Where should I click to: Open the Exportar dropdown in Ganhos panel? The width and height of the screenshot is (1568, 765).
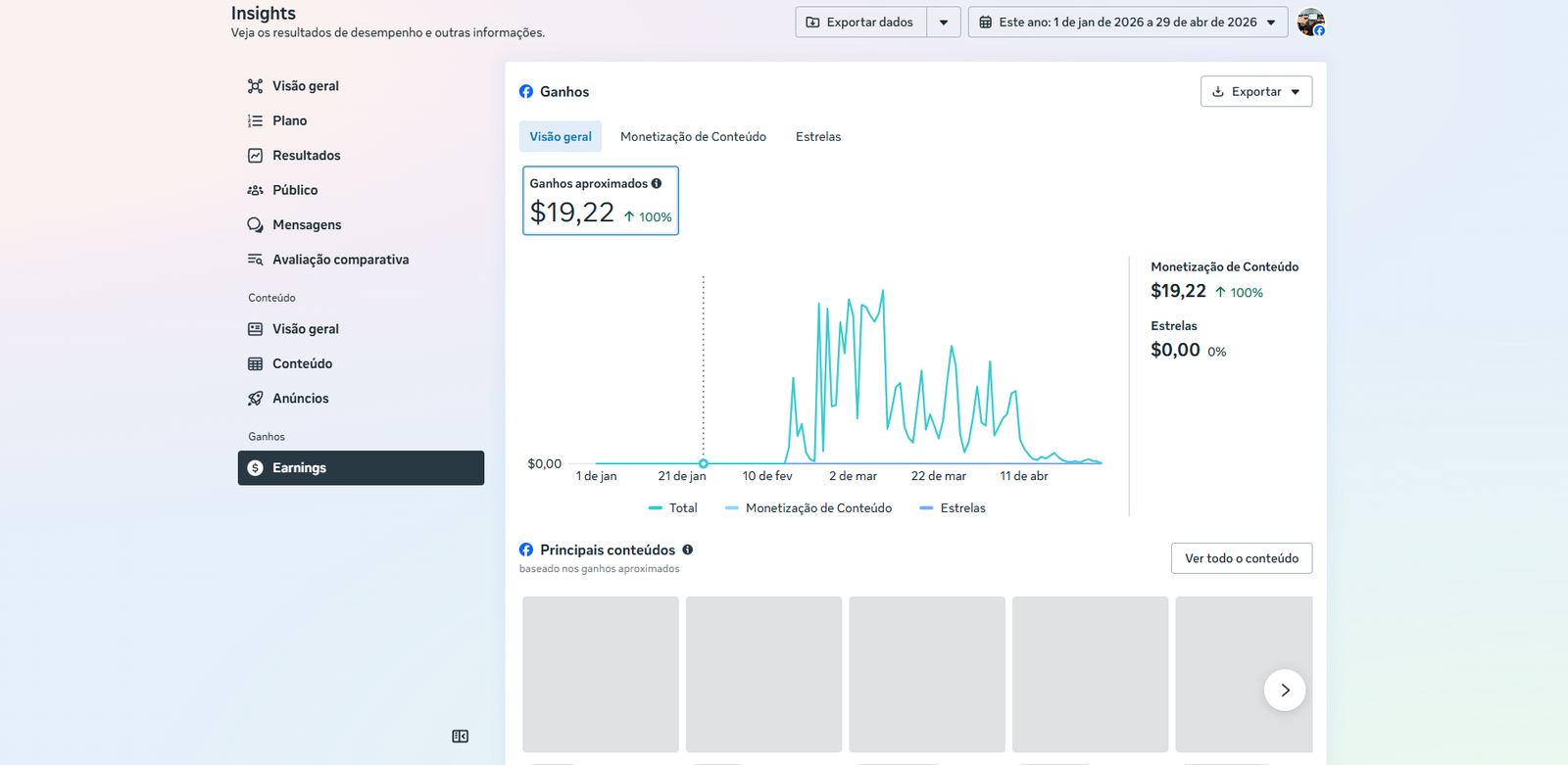1255,92
